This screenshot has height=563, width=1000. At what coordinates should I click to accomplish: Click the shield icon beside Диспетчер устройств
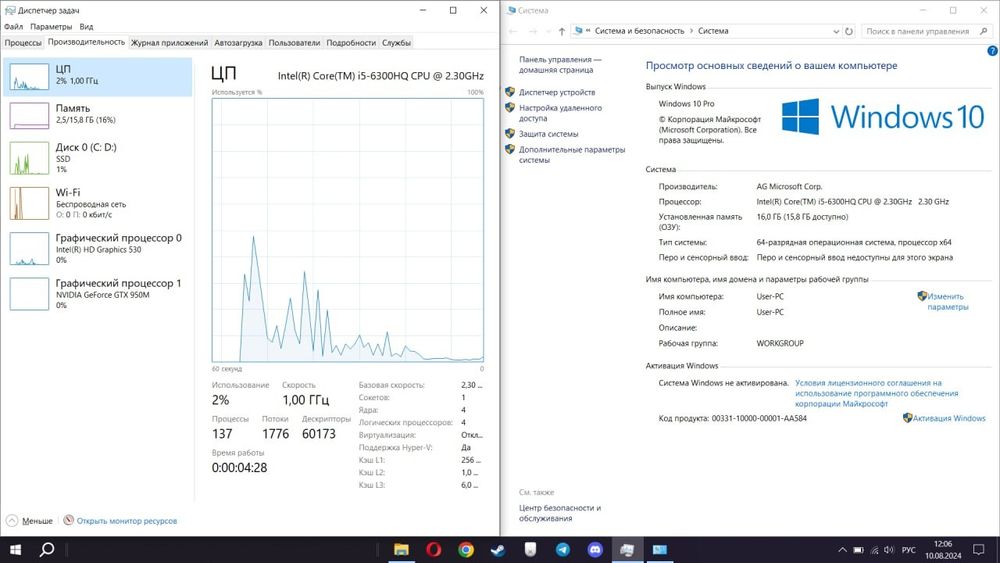(510, 92)
